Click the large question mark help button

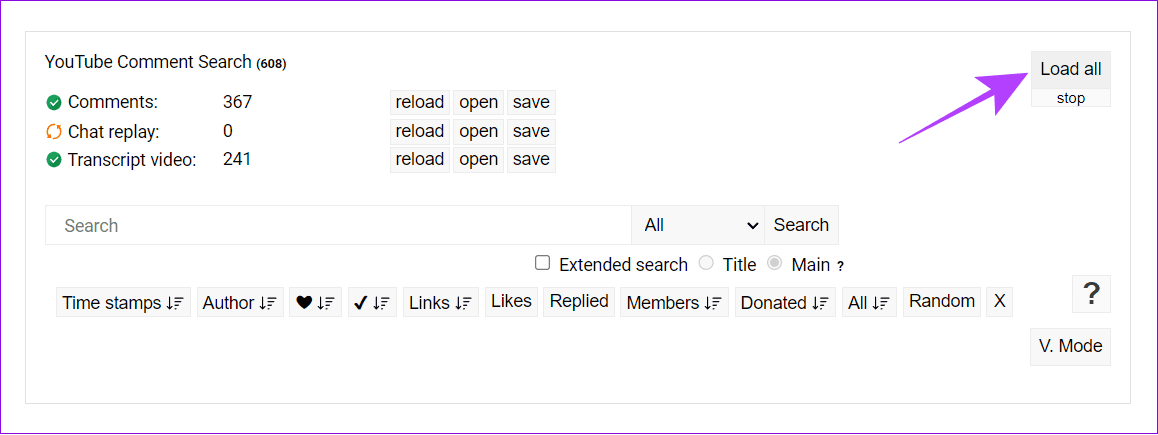pos(1091,294)
